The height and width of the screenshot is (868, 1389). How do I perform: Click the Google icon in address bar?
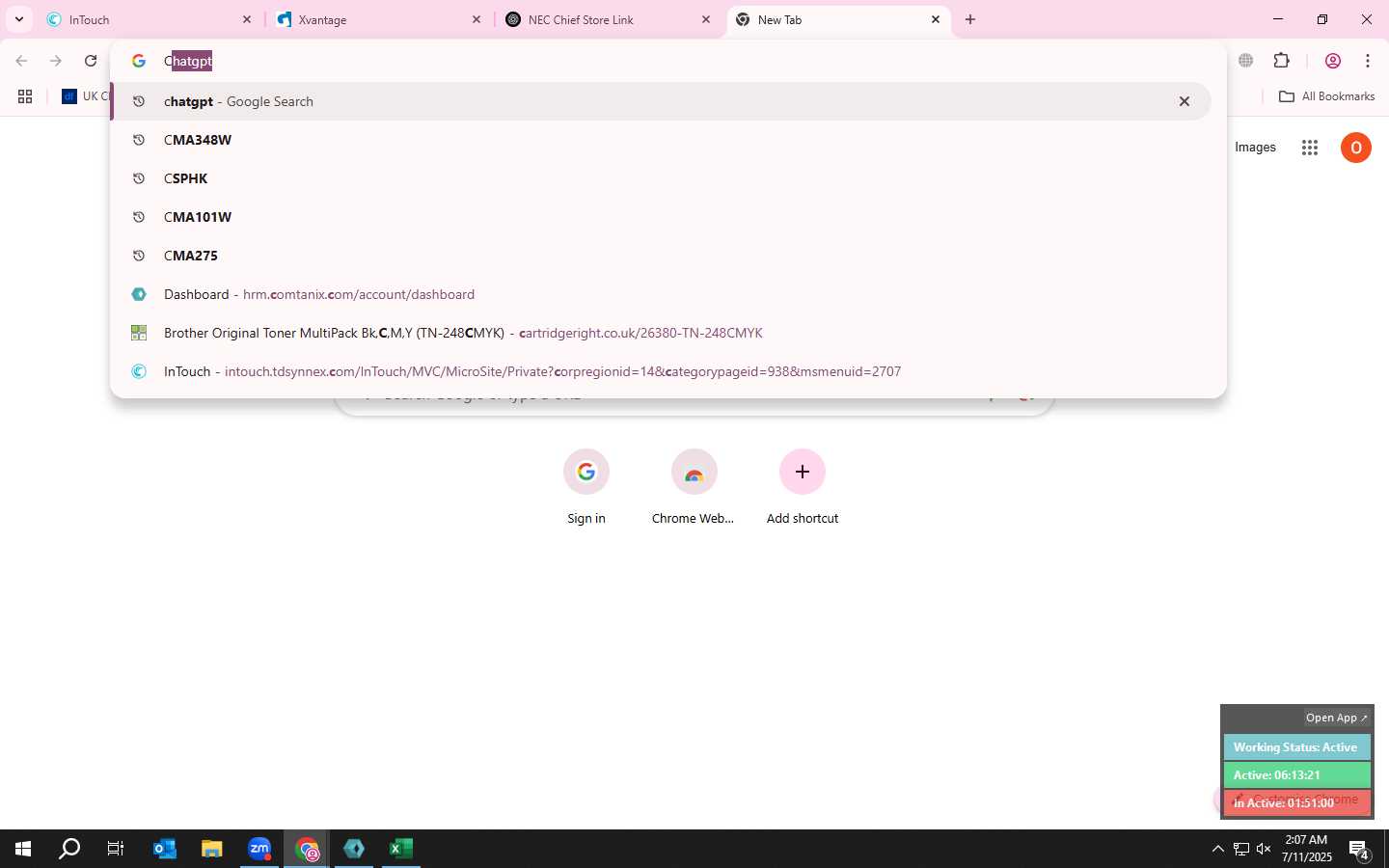pyautogui.click(x=139, y=61)
